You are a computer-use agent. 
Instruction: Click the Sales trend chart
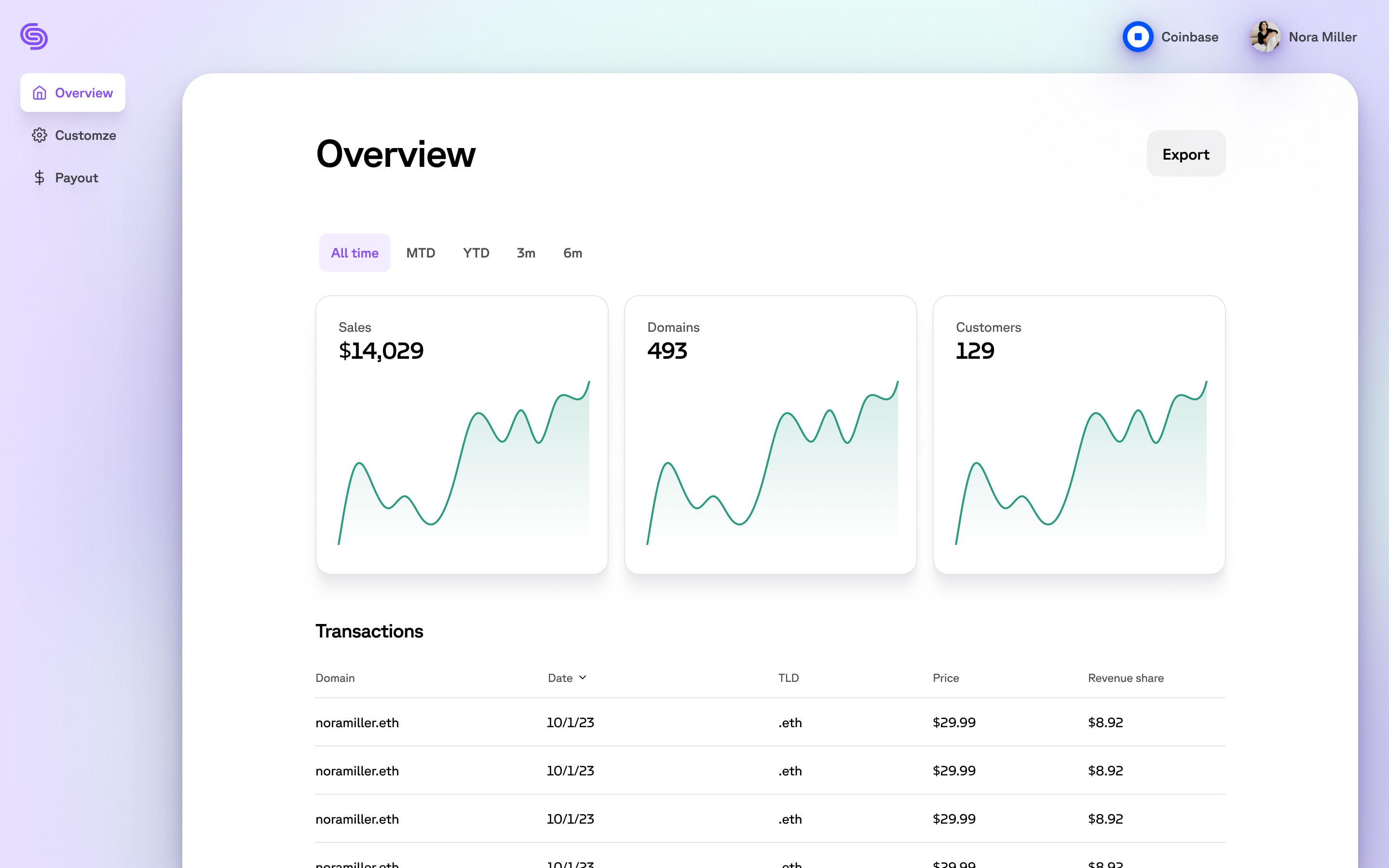pyautogui.click(x=464, y=463)
